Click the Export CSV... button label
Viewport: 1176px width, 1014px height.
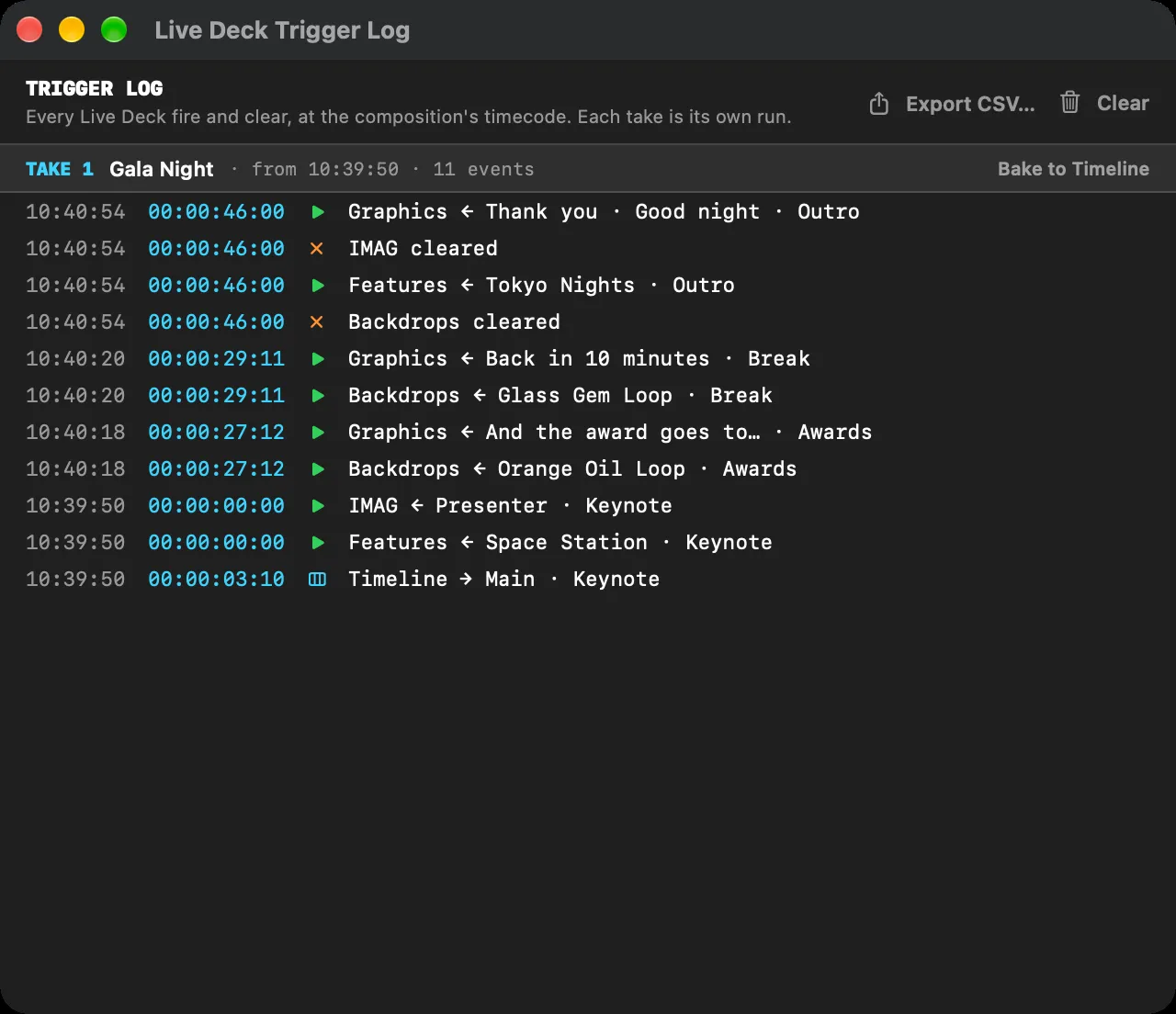point(970,104)
